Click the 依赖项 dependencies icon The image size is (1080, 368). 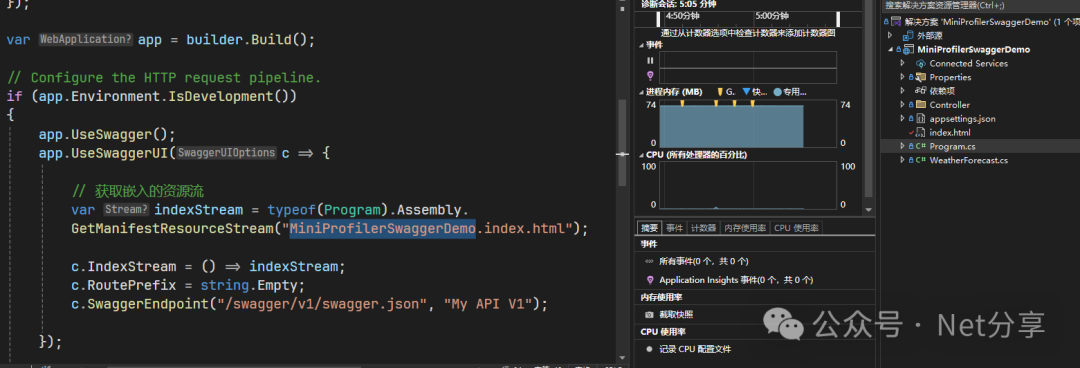[921, 90]
